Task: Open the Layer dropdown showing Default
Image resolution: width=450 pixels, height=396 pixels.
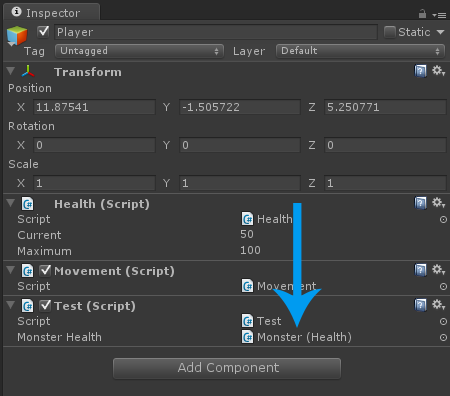Action: click(360, 51)
